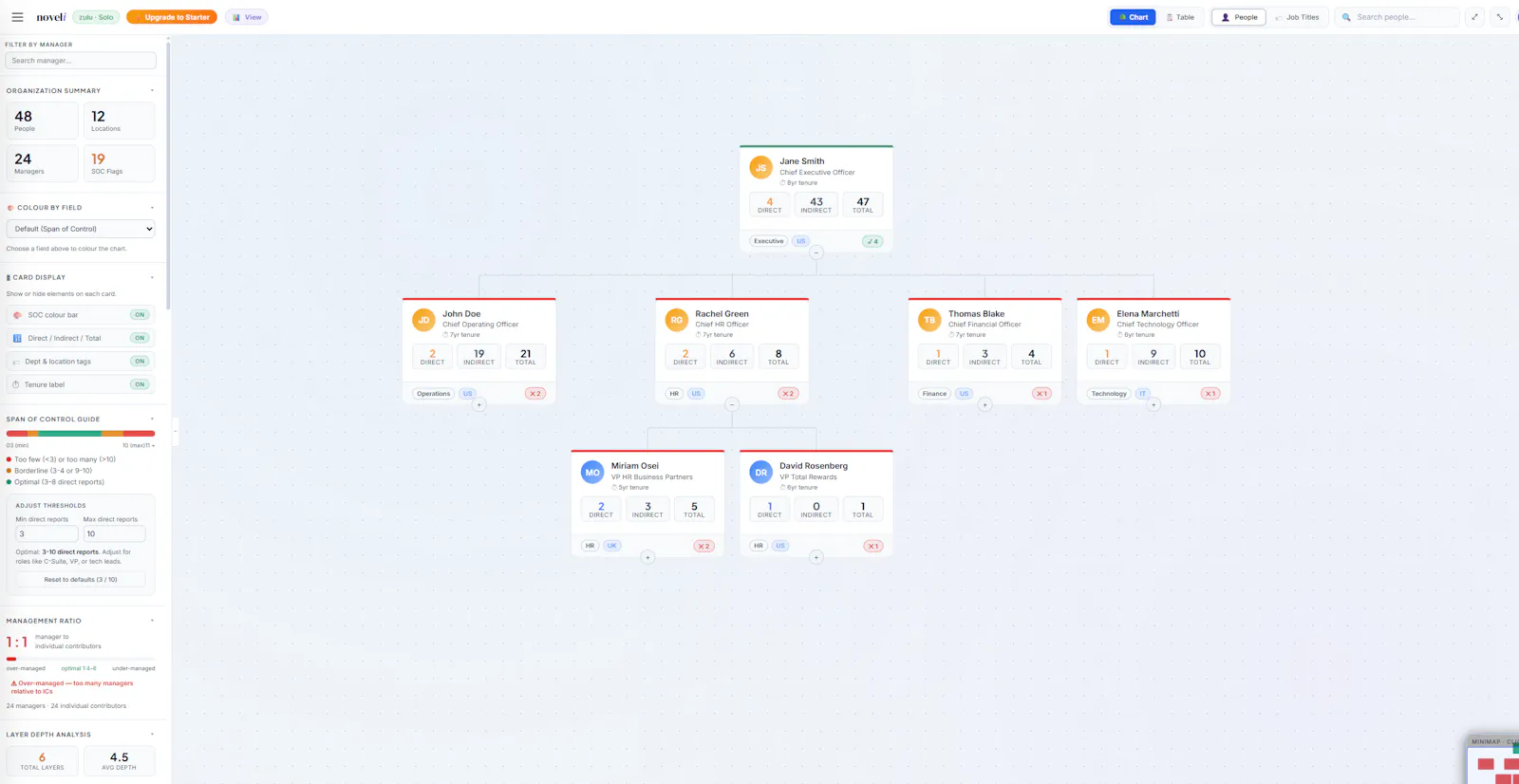Image resolution: width=1519 pixels, height=784 pixels.
Task: Expand Elena Marchetti's direct reports
Action: point(1153,405)
